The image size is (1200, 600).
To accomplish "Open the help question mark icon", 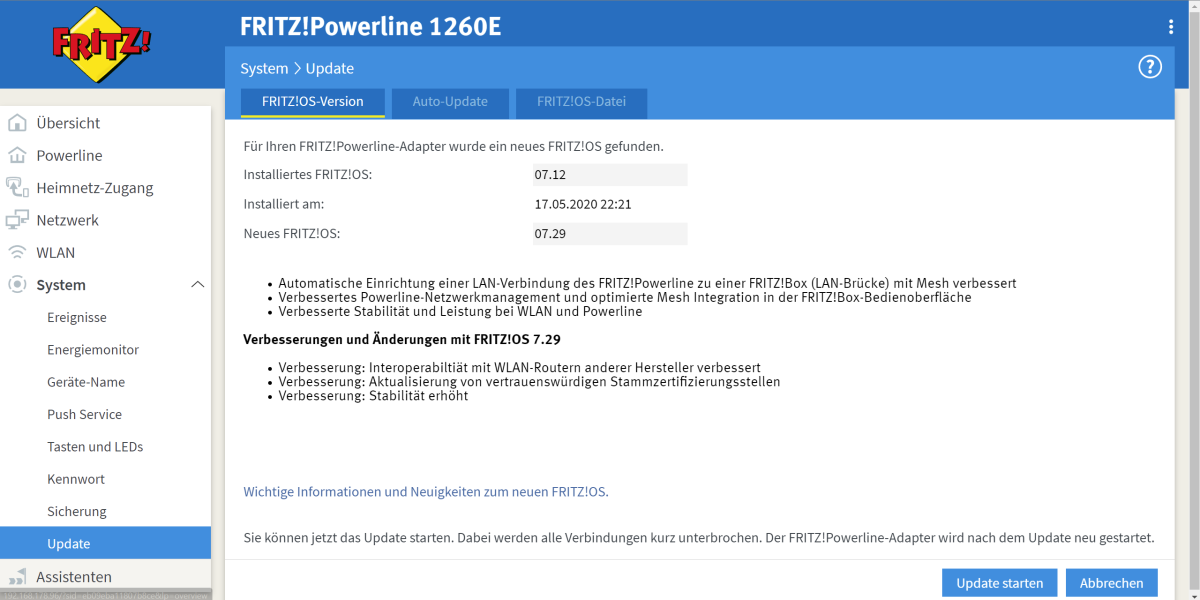I will tap(1150, 67).
